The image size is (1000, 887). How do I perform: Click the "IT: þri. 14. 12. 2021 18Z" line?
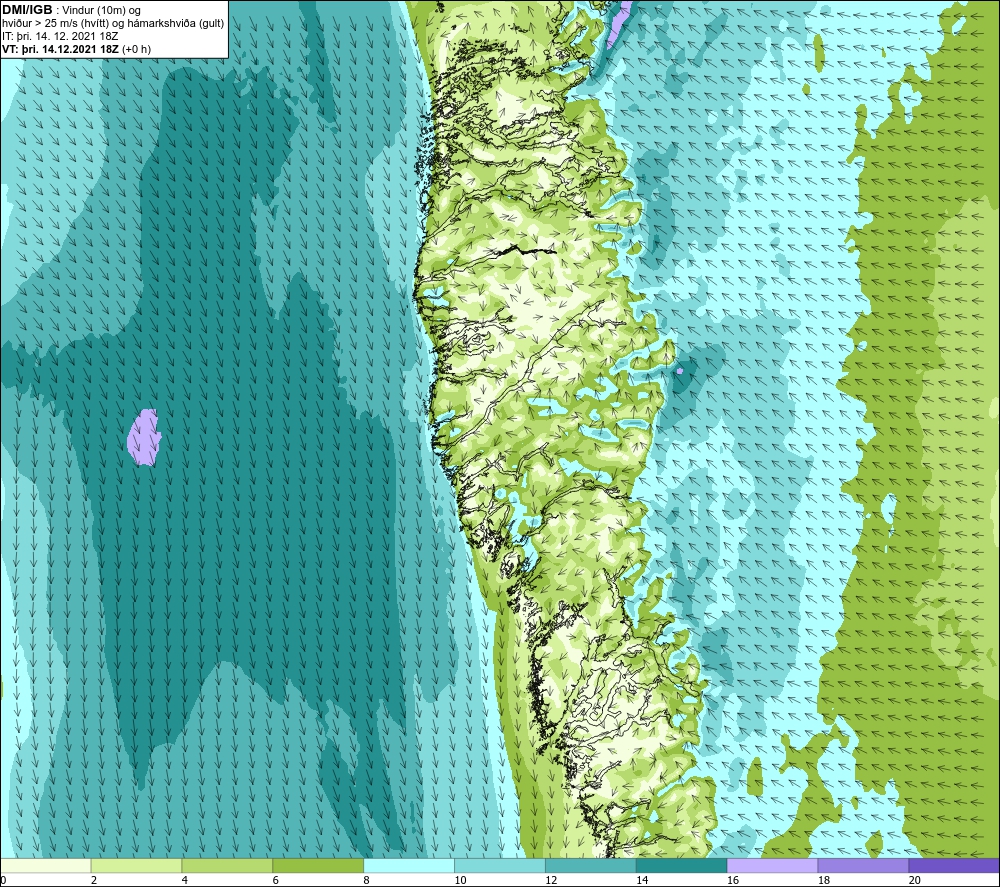[60, 36]
